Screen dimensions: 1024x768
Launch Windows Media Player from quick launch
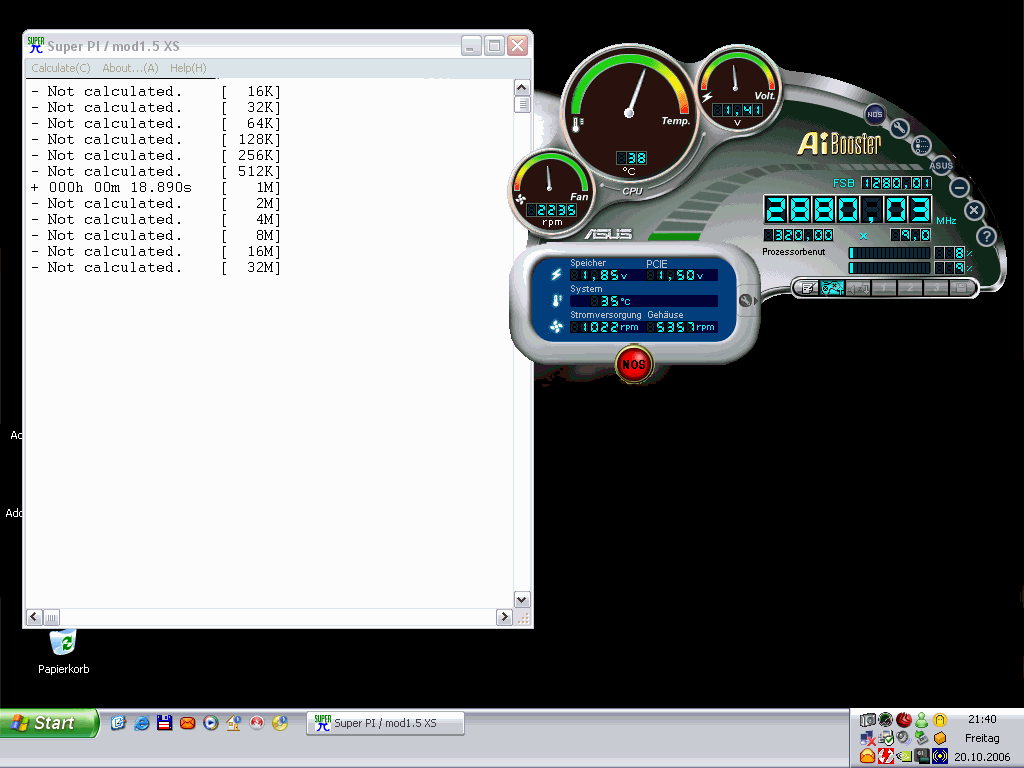tap(210, 723)
